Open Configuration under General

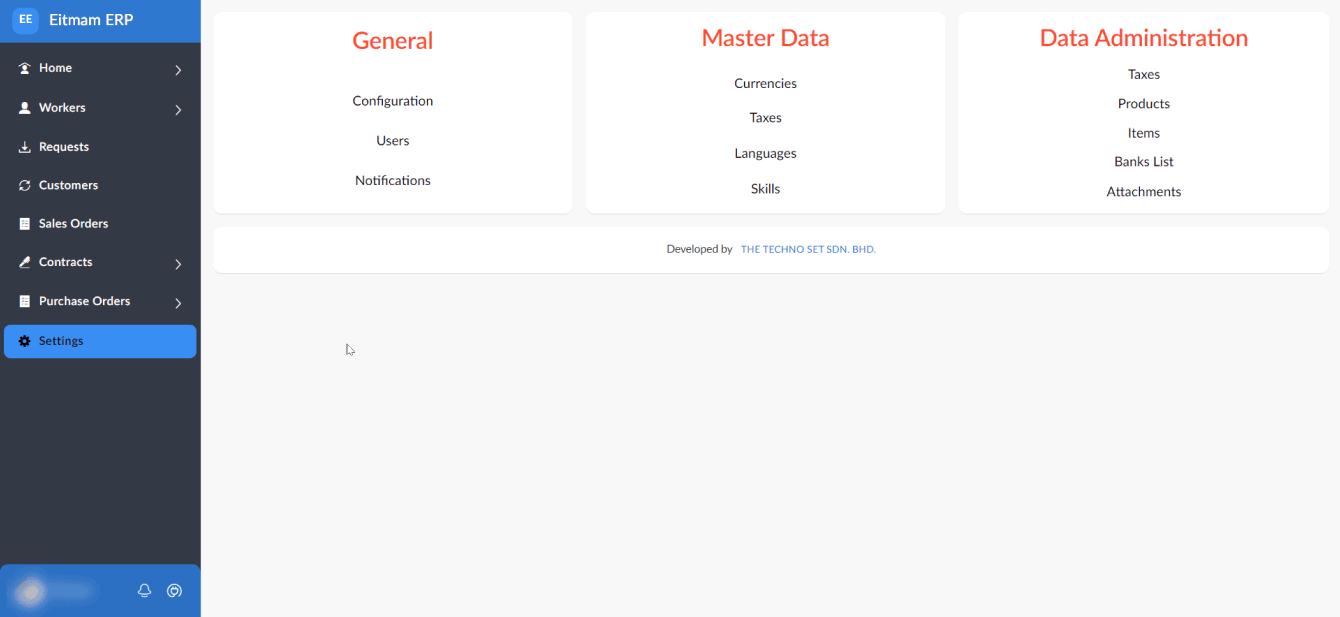point(393,101)
